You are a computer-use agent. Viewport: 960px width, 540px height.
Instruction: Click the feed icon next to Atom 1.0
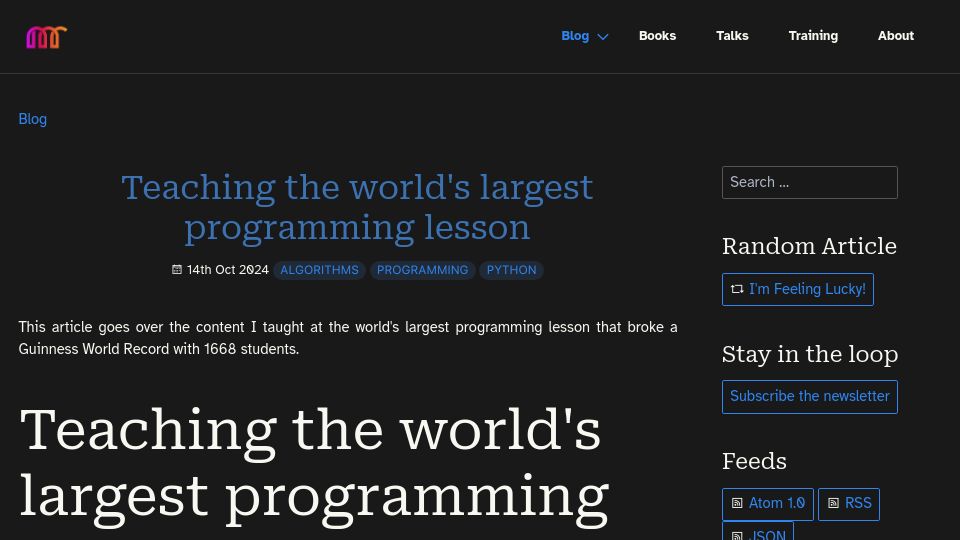click(x=737, y=503)
